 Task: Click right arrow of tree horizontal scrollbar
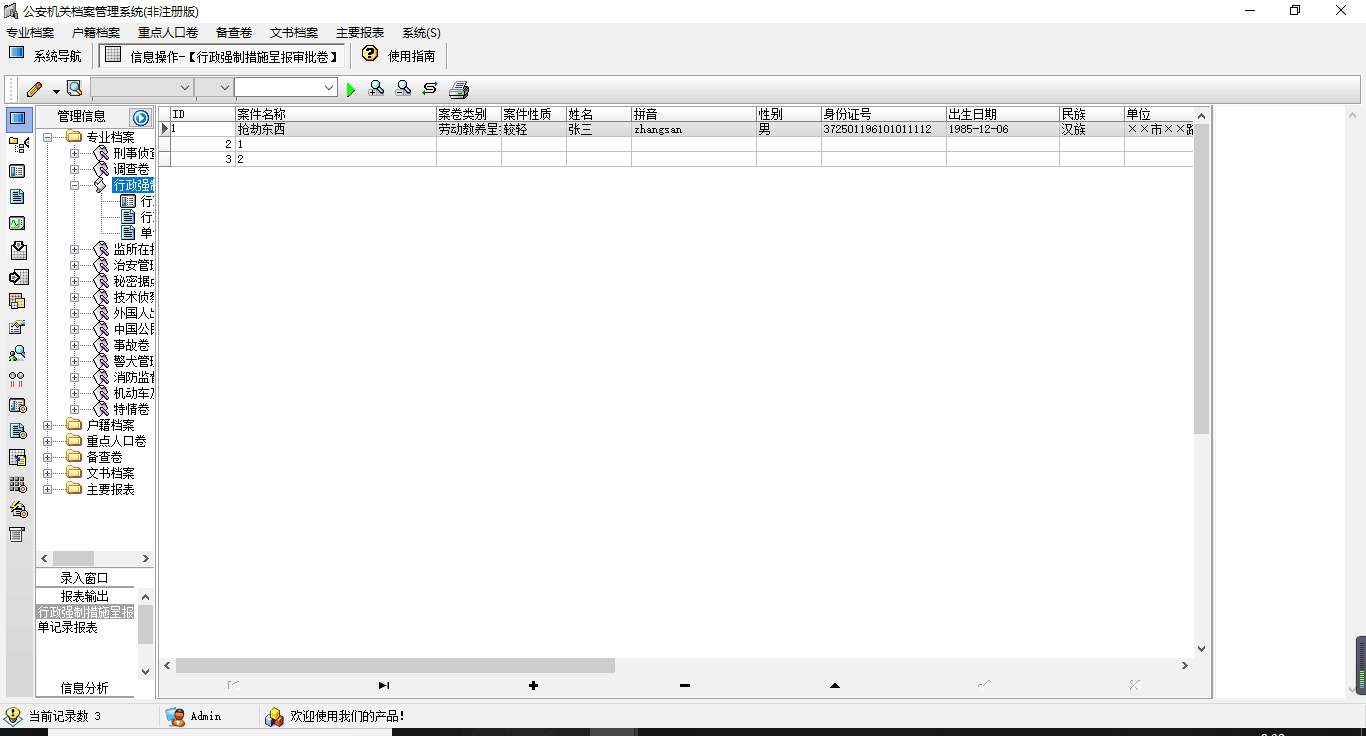pos(145,558)
